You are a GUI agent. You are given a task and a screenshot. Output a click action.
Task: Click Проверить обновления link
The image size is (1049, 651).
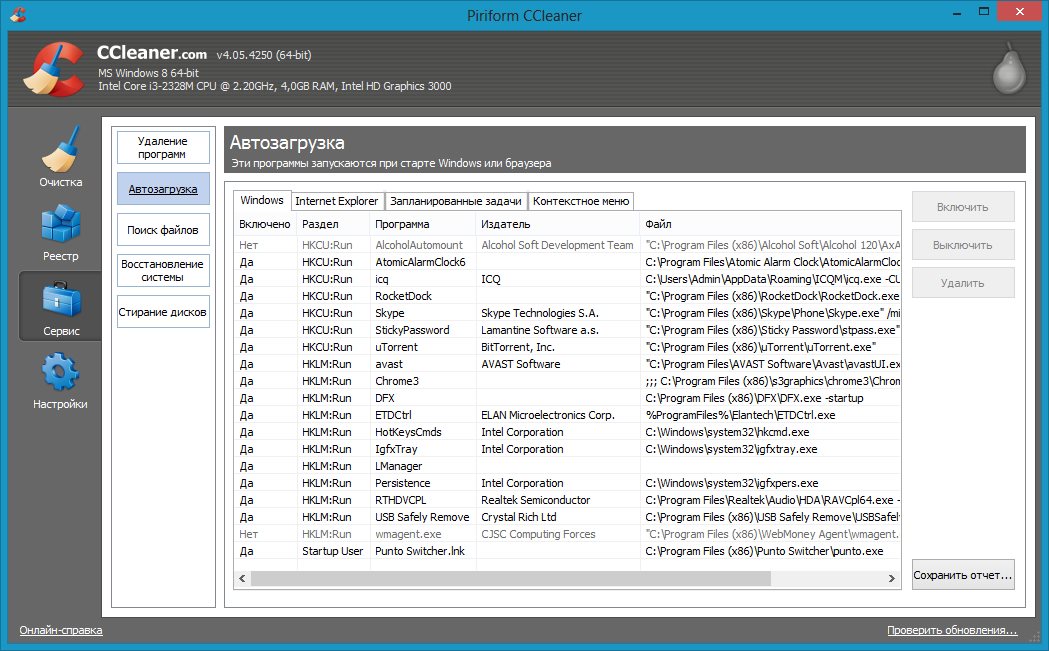click(951, 630)
